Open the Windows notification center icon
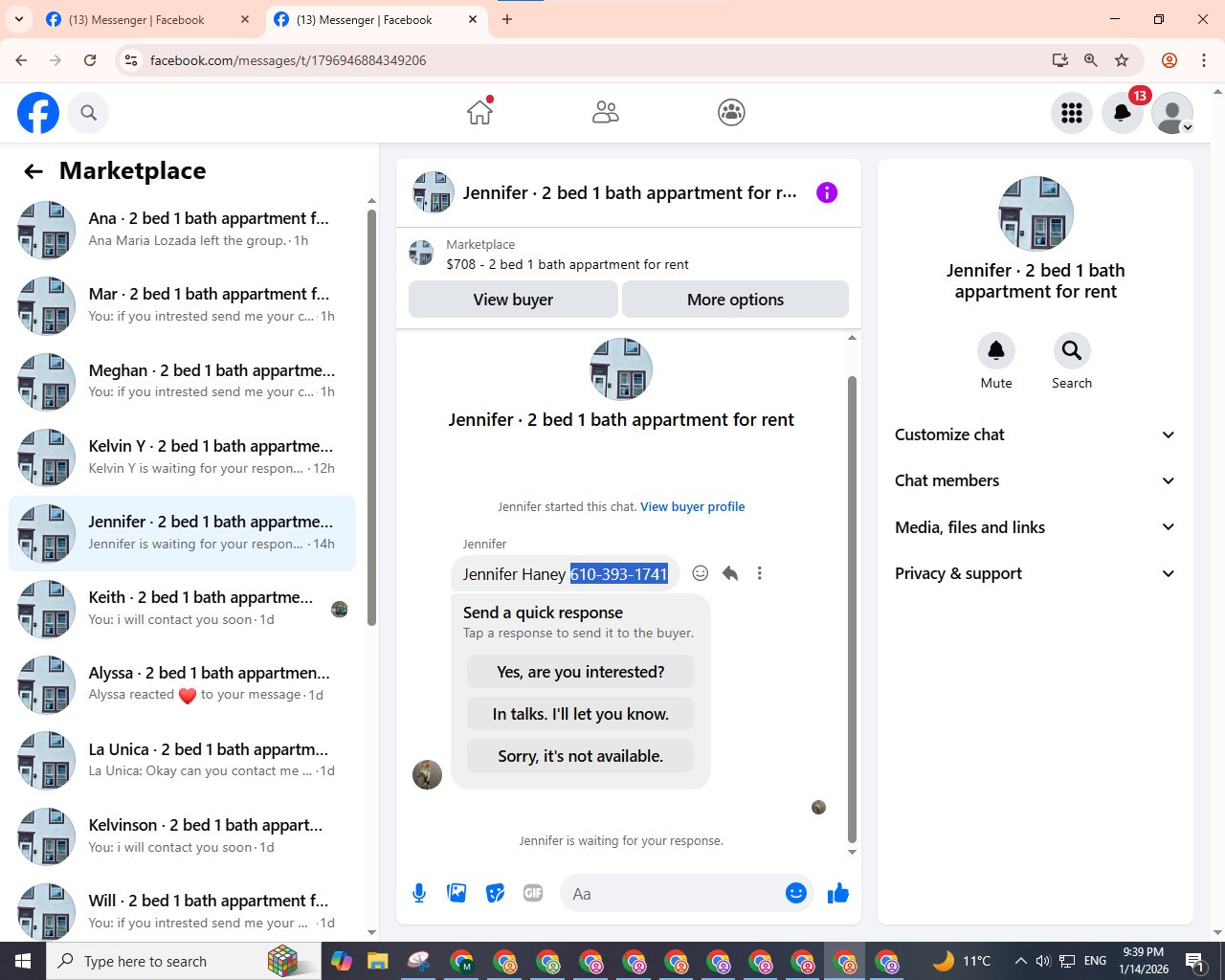Viewport: 1225px width, 980px height. click(x=1195, y=961)
